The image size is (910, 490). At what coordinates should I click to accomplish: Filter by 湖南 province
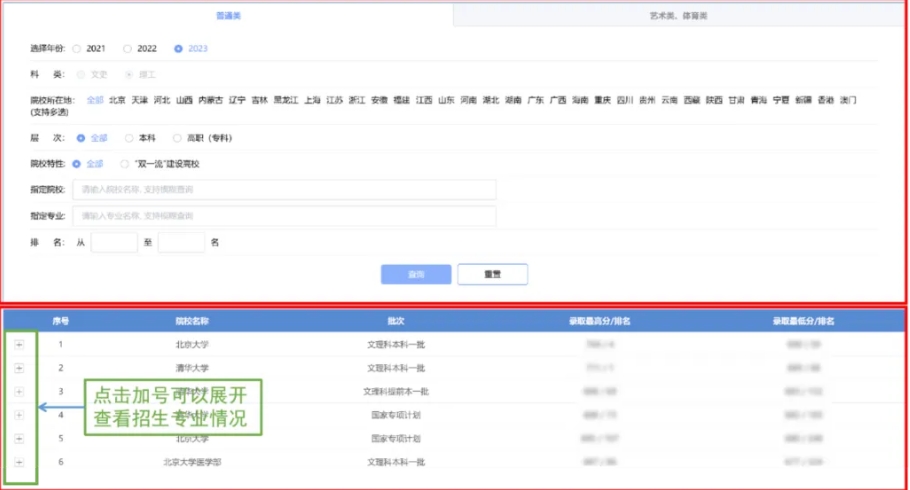(x=513, y=100)
